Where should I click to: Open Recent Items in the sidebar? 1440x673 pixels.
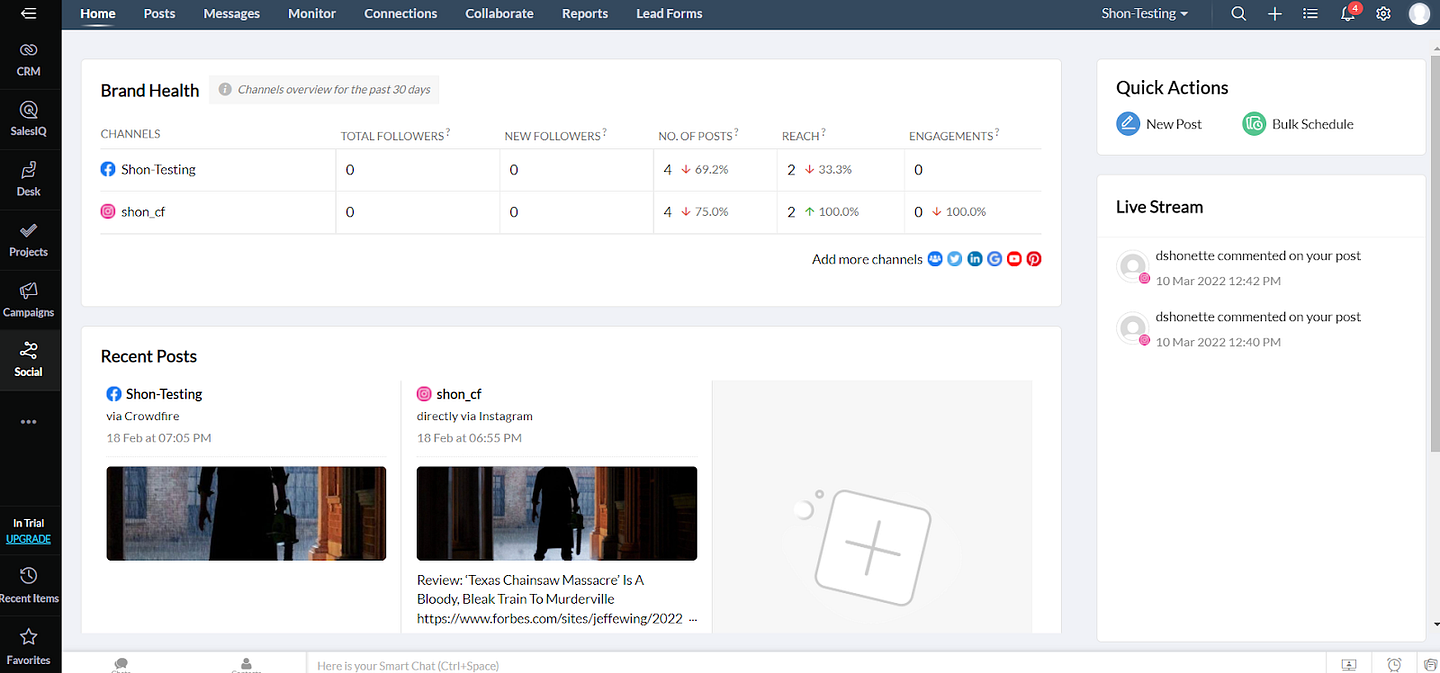(x=28, y=585)
